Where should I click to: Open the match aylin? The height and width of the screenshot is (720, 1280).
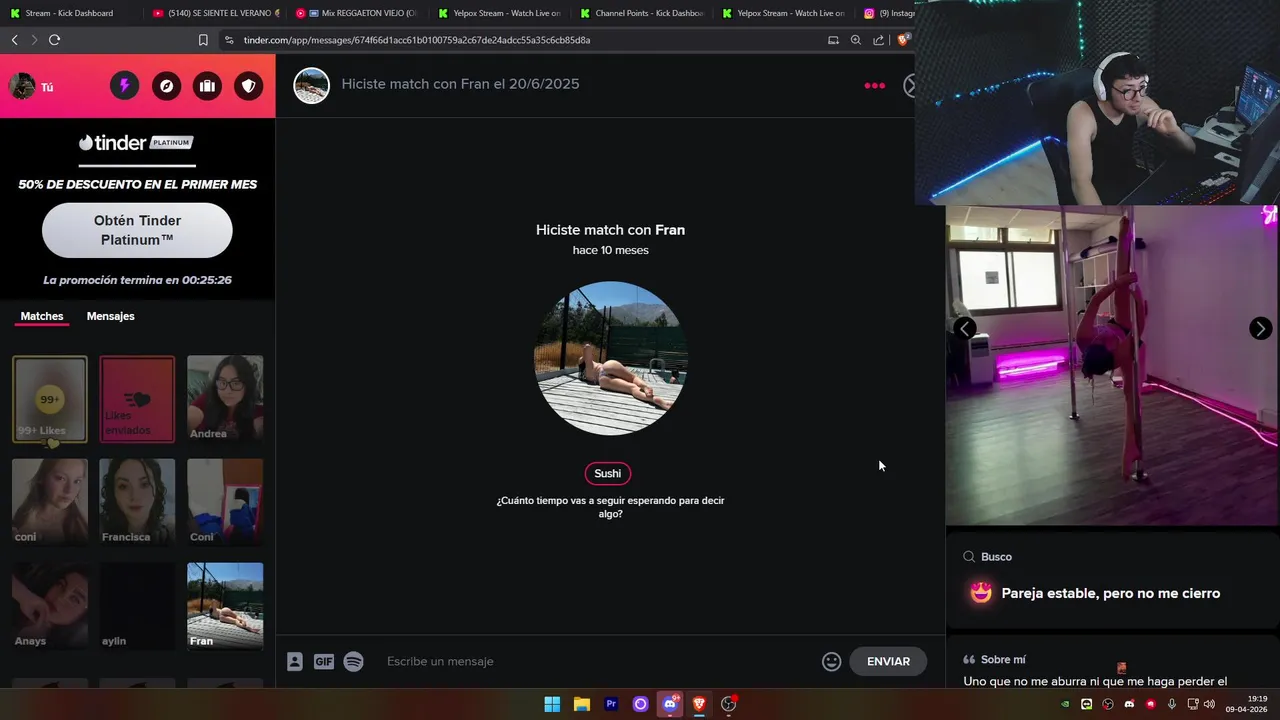click(137, 606)
